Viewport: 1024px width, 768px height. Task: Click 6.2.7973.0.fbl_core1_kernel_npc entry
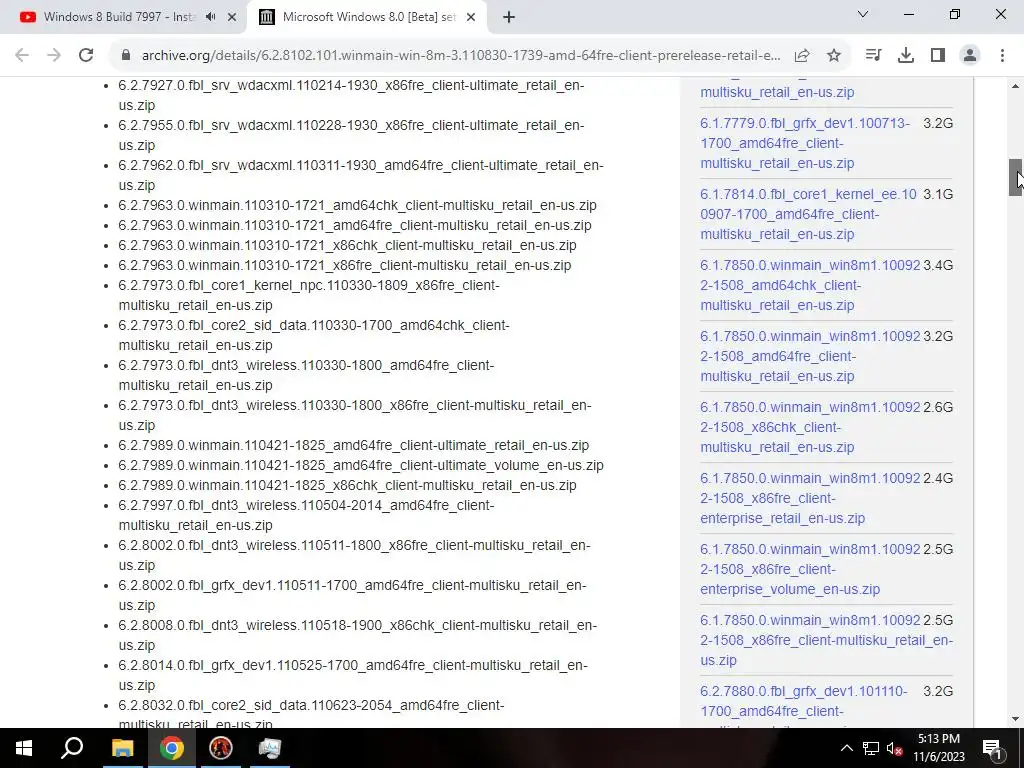309,295
